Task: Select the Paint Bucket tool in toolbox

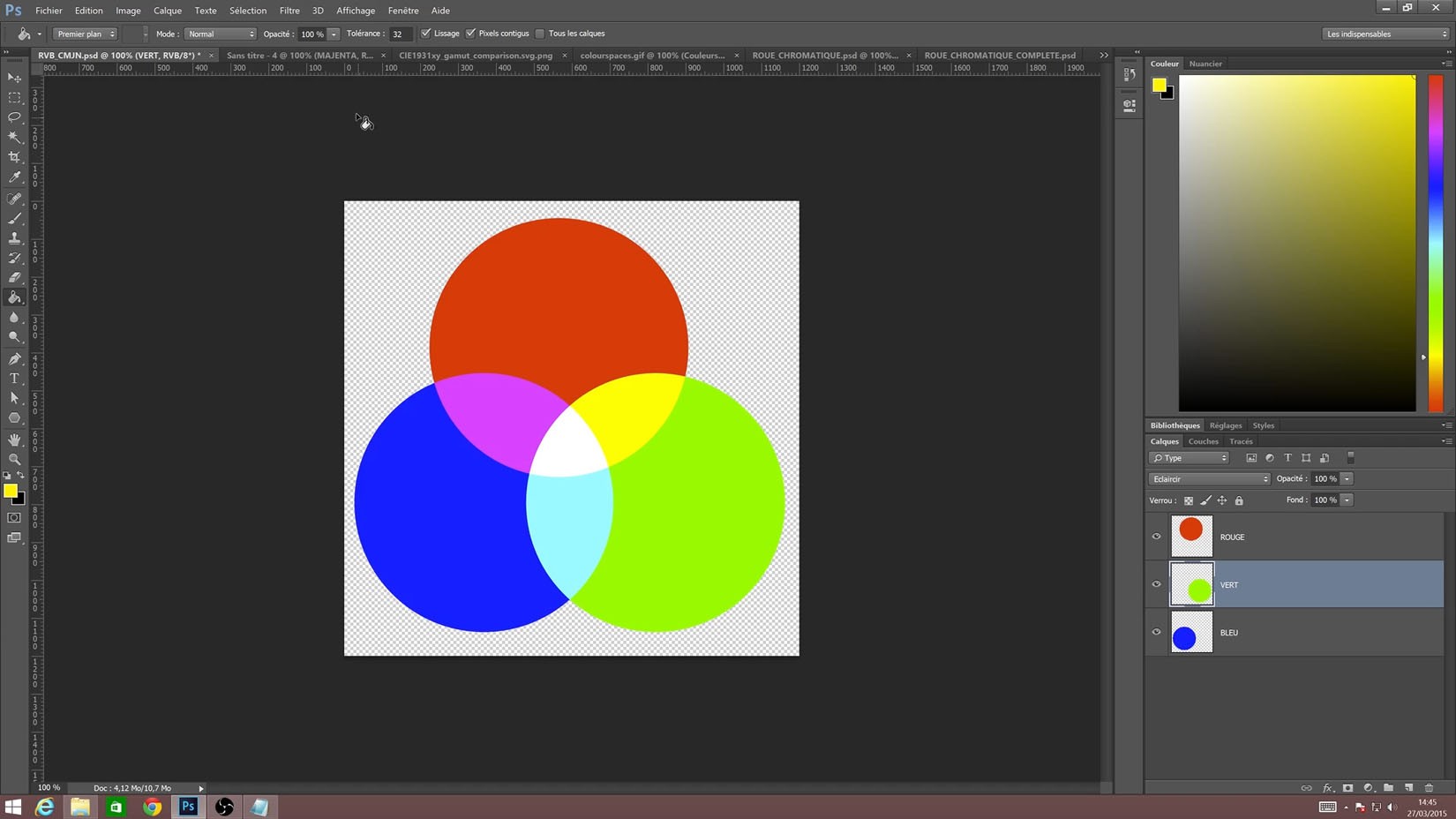Action: 14,297
